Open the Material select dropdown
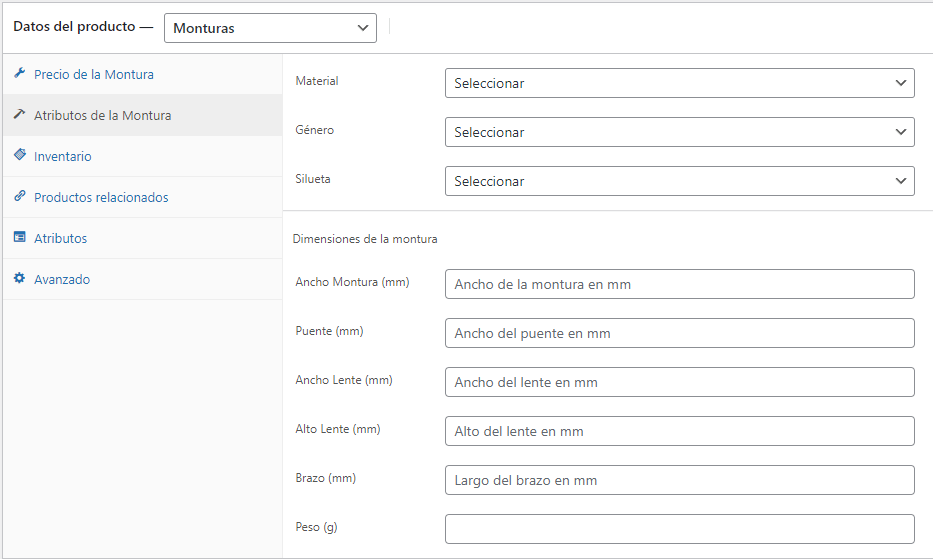The image size is (933, 559). [680, 83]
